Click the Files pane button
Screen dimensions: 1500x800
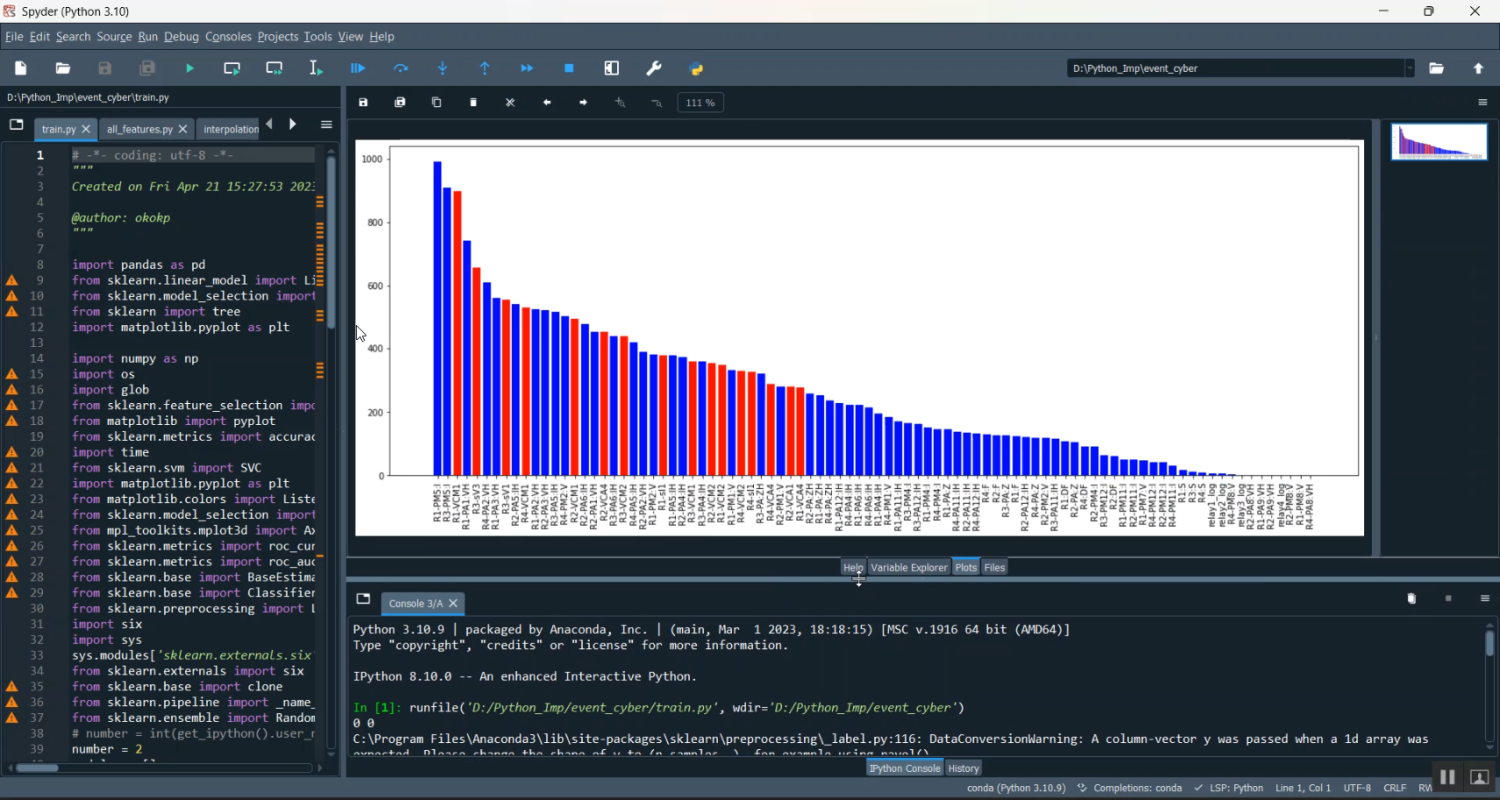coord(993,567)
